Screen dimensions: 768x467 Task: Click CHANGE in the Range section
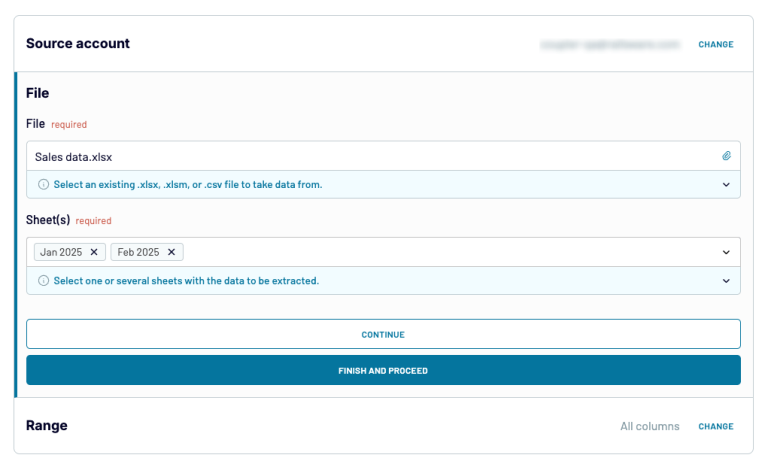tap(715, 427)
